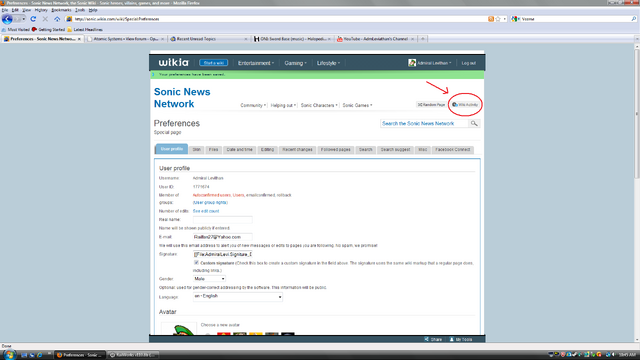Switch to the Search suggest tab
This screenshot has height=360, width=640.
tap(395, 149)
